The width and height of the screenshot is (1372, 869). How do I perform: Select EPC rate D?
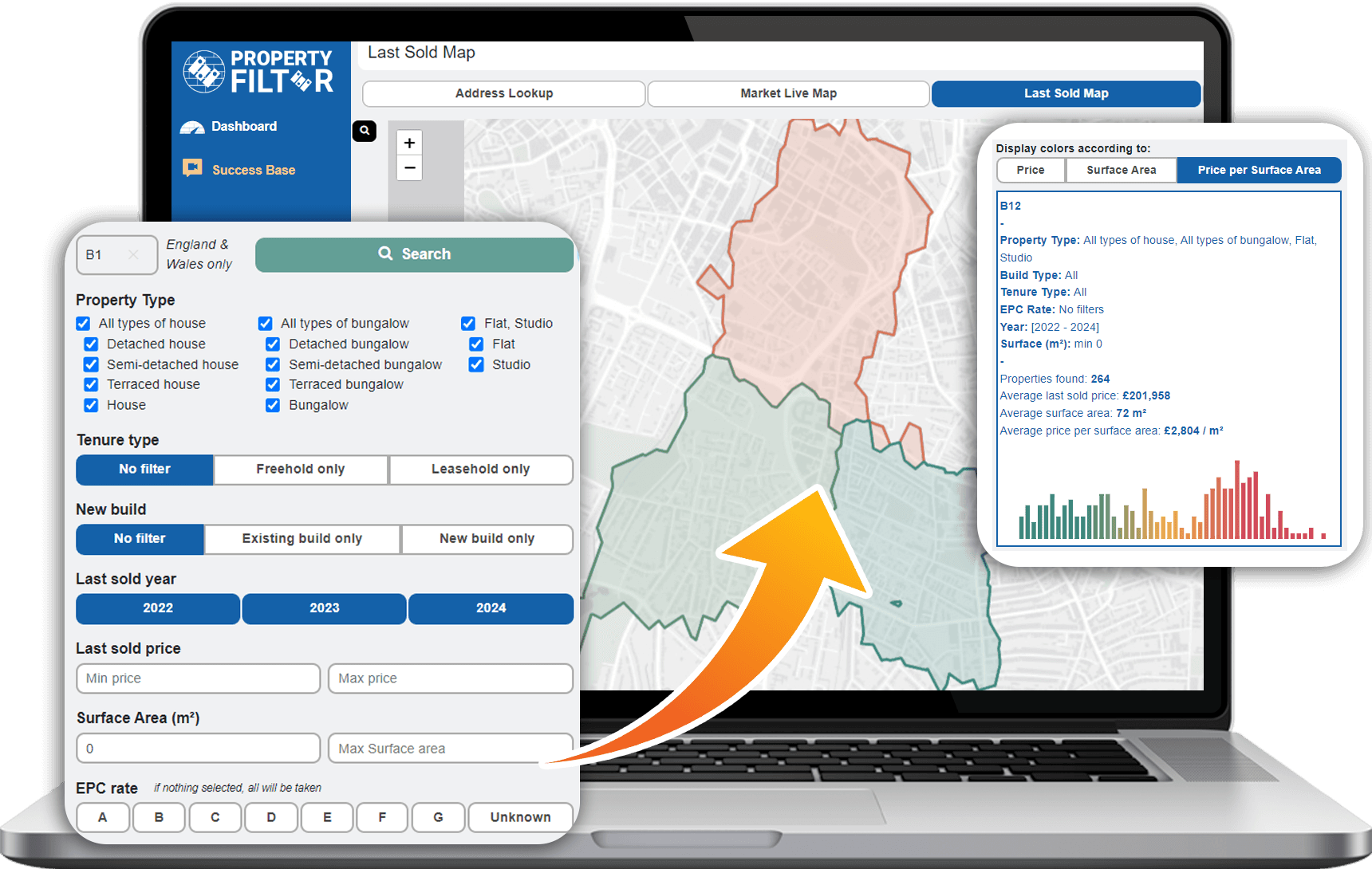271,817
